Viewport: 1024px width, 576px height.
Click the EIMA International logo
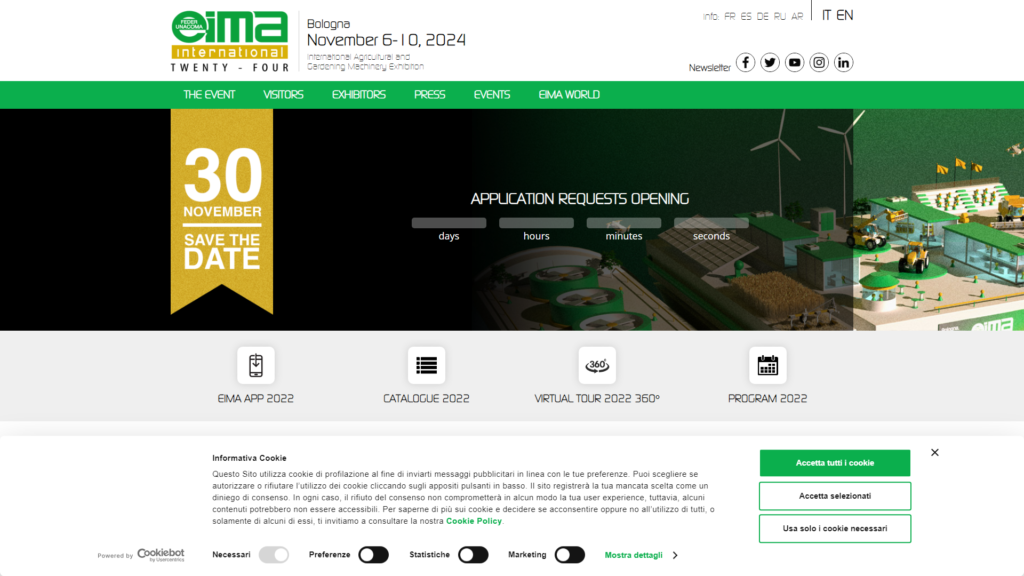[x=229, y=41]
